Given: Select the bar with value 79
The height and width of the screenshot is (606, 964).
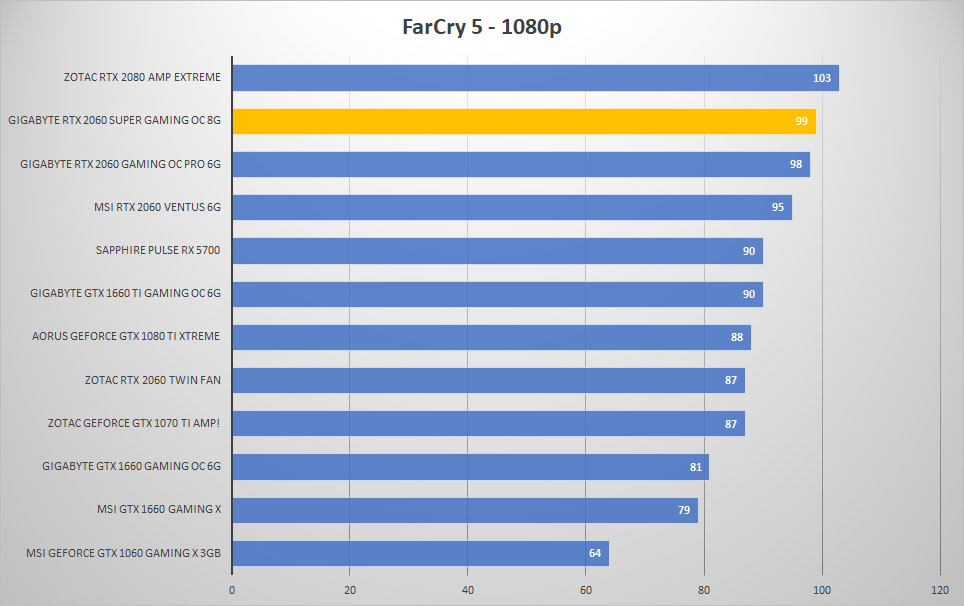Looking at the screenshot, I should tap(465, 510).
